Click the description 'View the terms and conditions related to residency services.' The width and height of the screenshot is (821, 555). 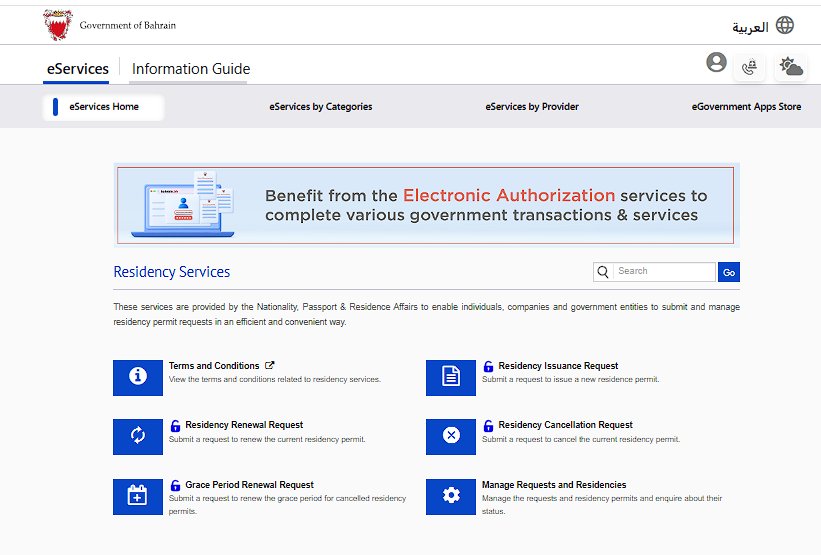coord(274,379)
